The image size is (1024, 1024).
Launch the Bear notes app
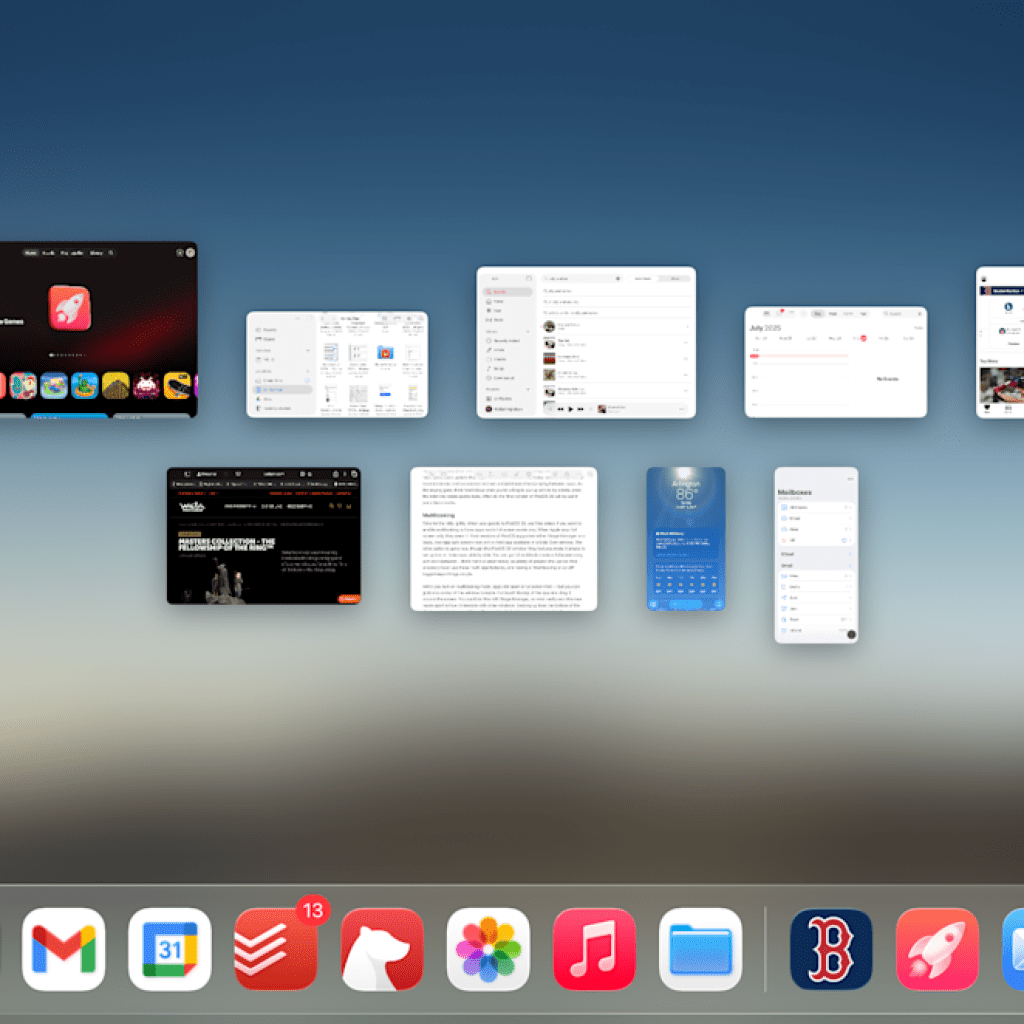click(x=382, y=949)
